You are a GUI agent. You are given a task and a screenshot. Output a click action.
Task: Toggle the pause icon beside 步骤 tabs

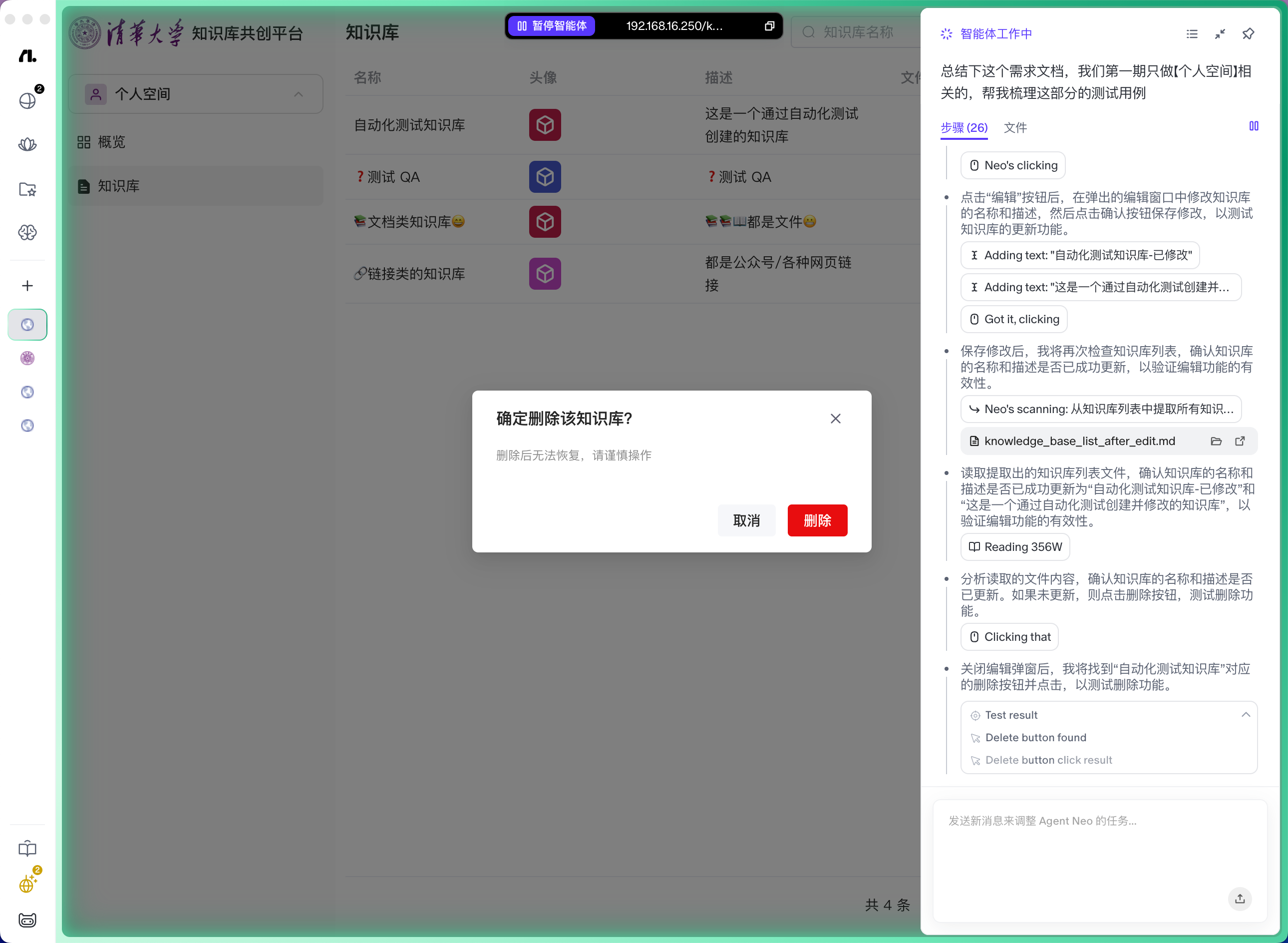pos(1254,126)
